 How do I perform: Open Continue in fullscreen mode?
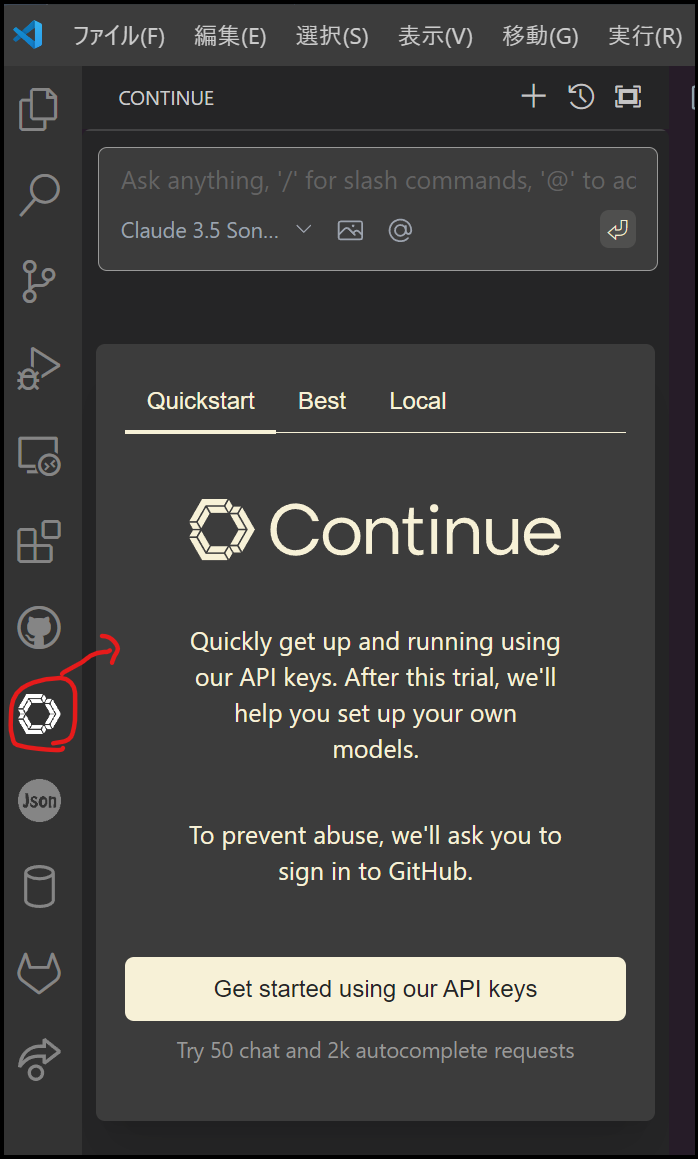click(628, 97)
